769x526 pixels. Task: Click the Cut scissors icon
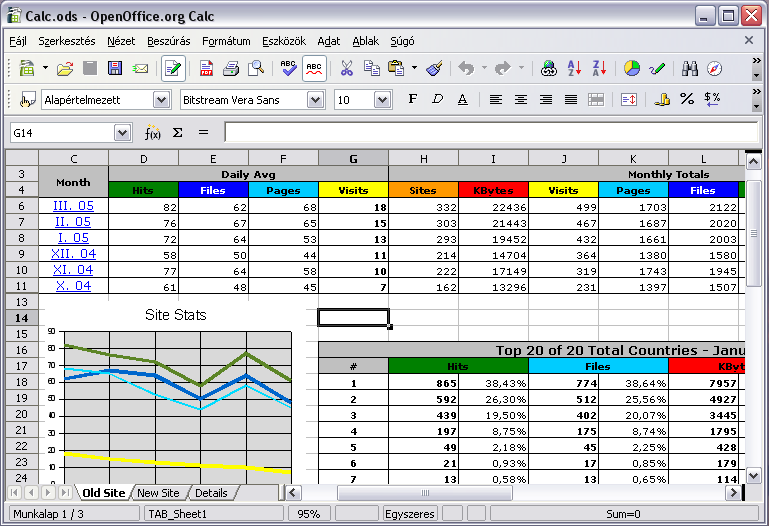(x=346, y=69)
